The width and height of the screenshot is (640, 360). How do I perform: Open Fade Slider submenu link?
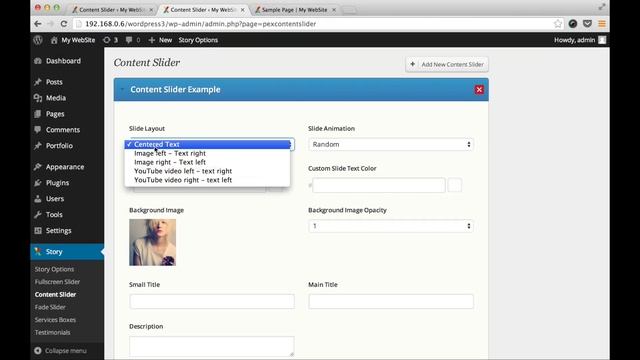pos(50,307)
